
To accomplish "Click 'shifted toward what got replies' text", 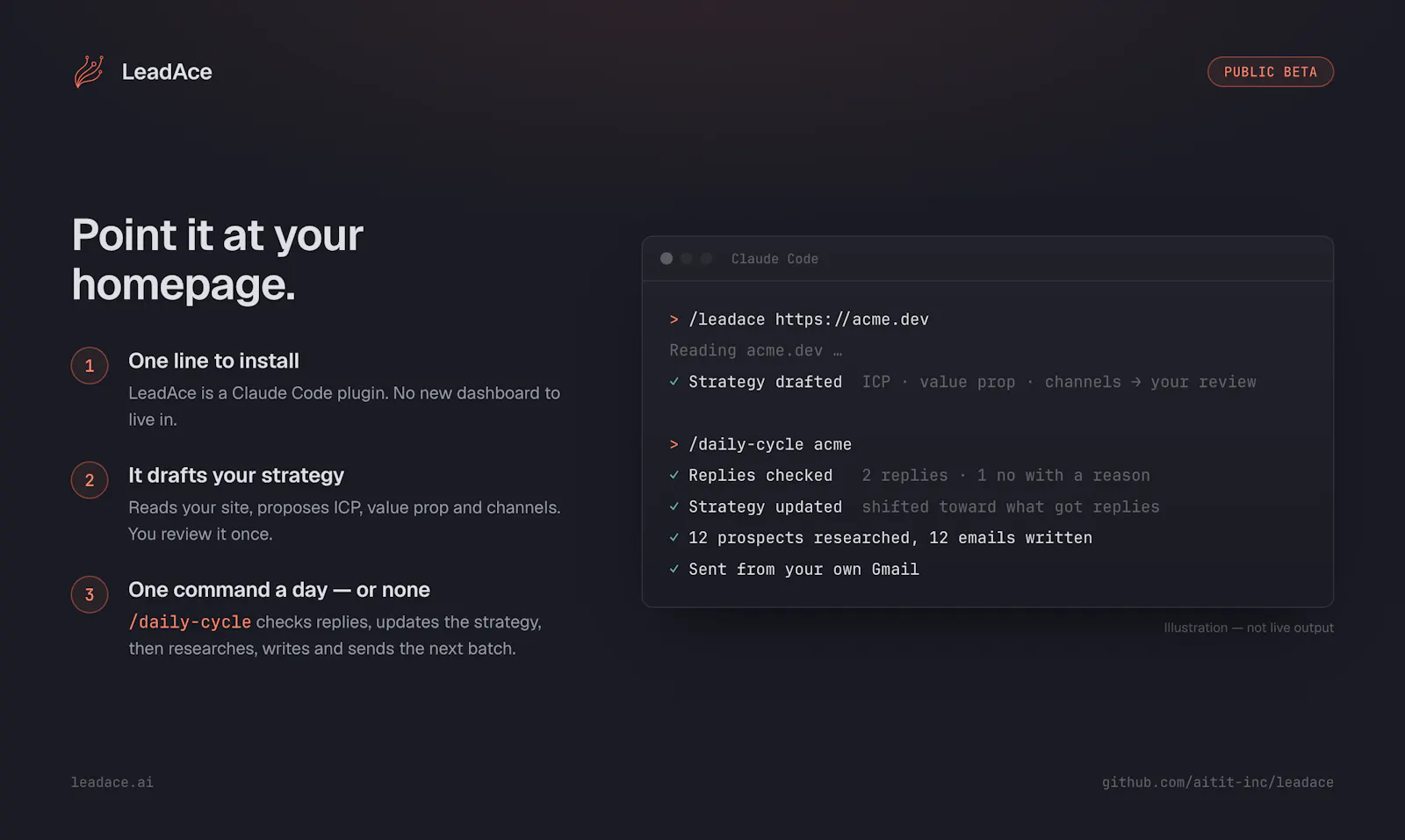I will coord(1011,506).
